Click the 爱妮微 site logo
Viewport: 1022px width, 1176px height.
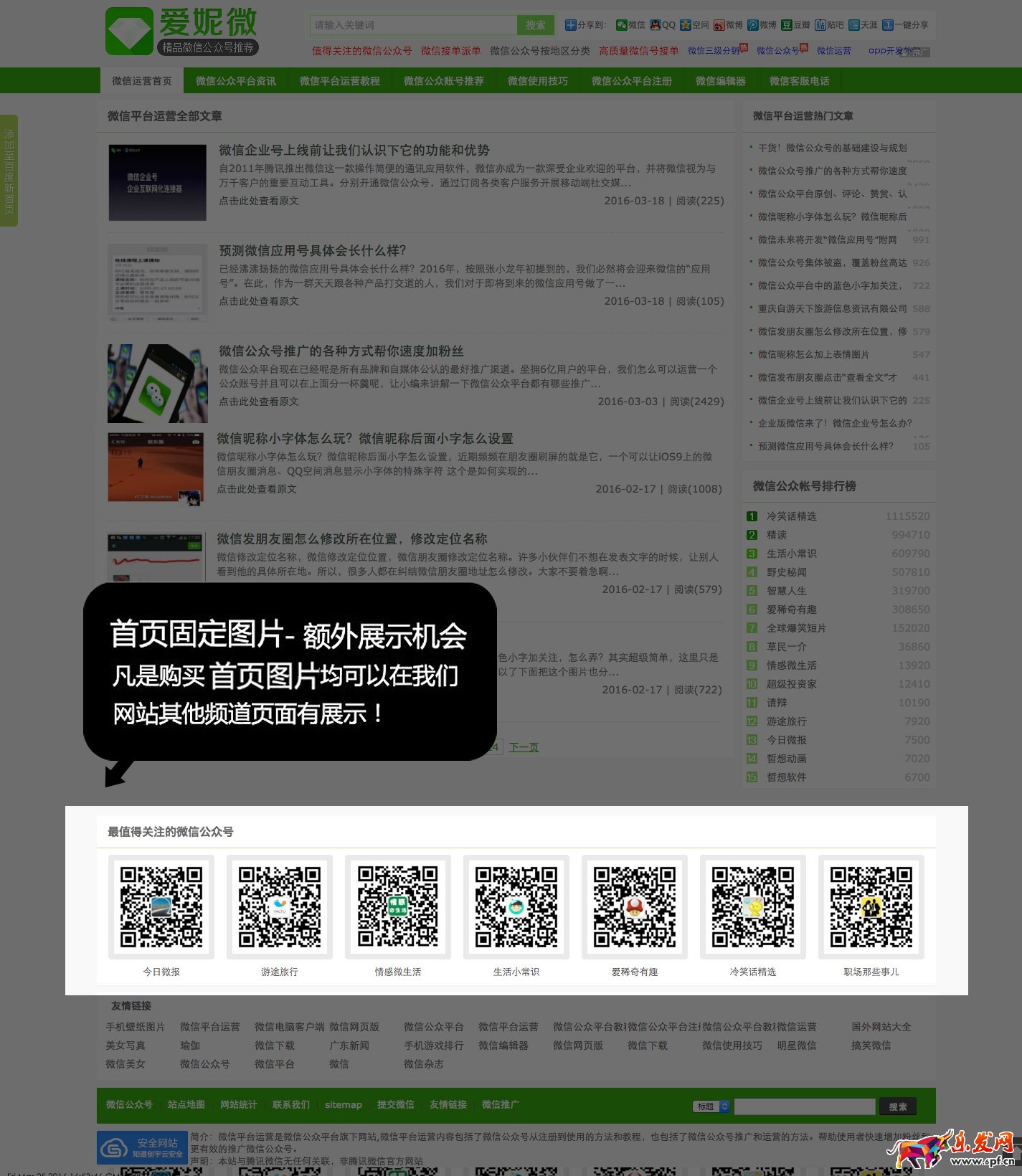click(181, 31)
